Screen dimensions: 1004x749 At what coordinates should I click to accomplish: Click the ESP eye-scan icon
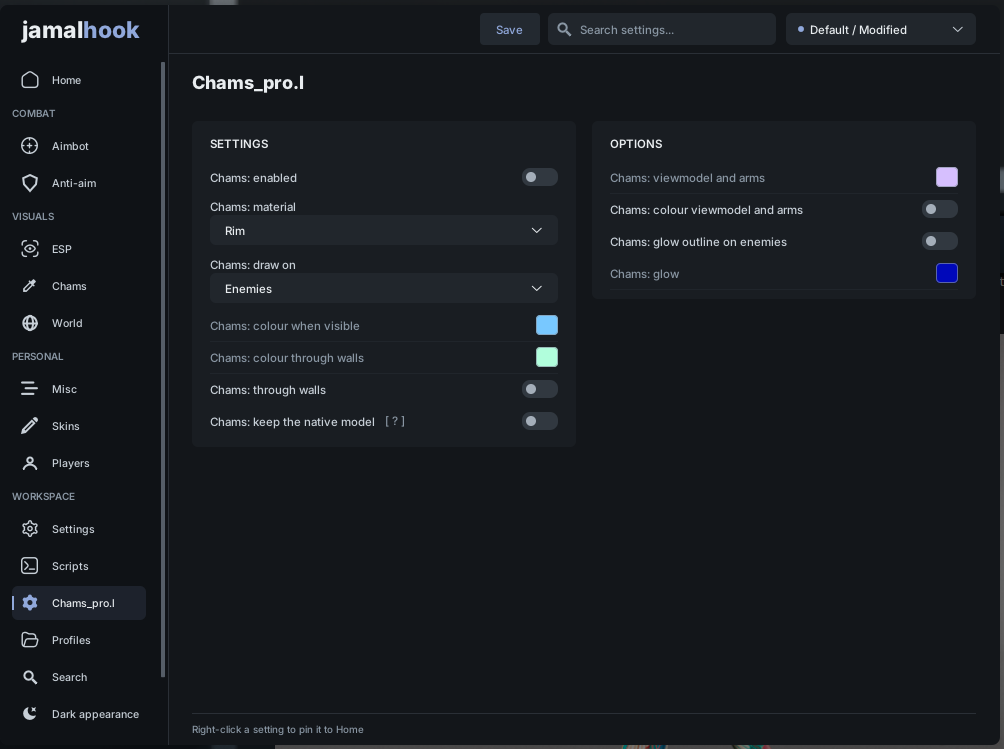(x=29, y=249)
